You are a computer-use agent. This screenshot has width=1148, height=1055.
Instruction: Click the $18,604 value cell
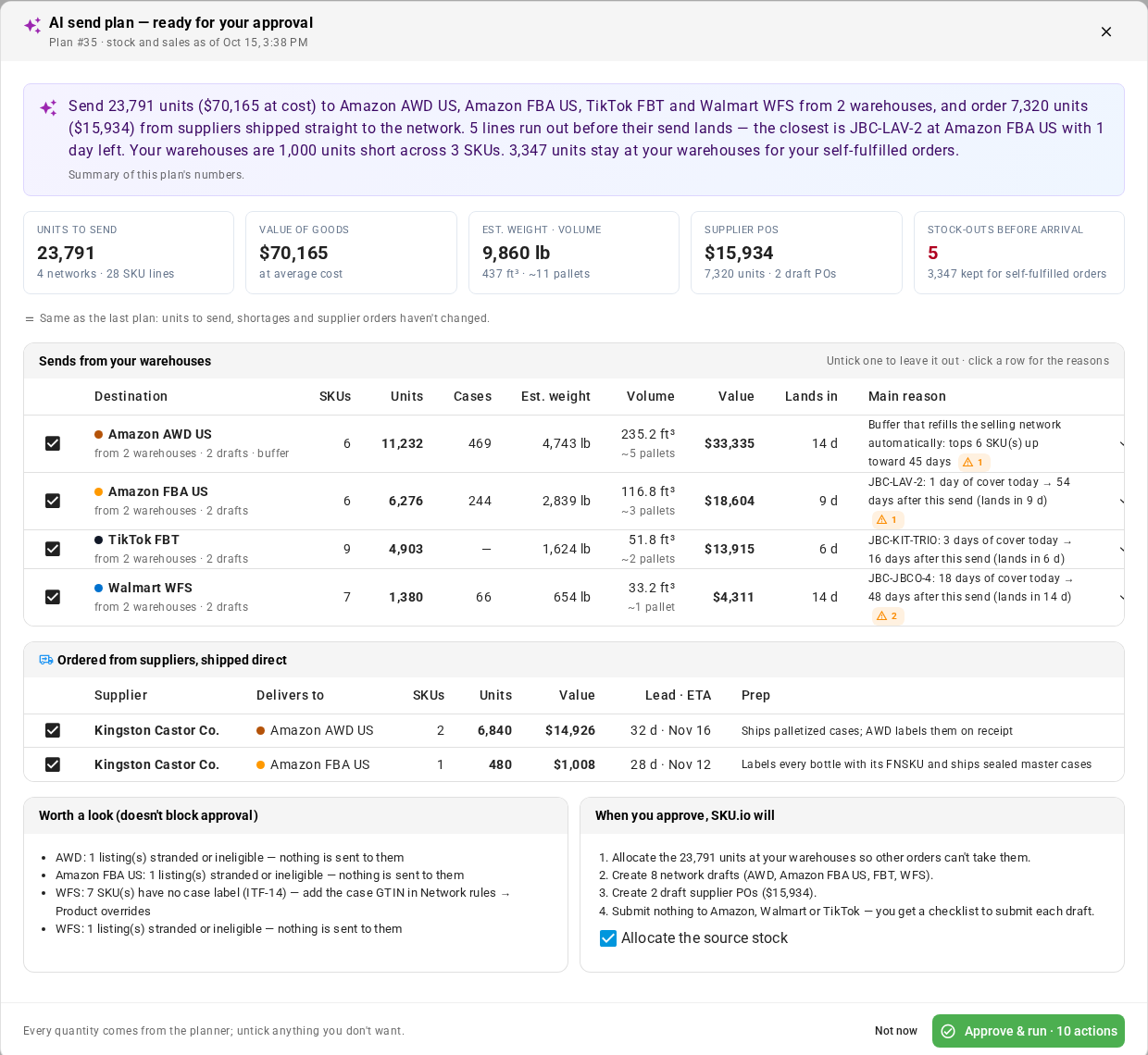point(730,501)
